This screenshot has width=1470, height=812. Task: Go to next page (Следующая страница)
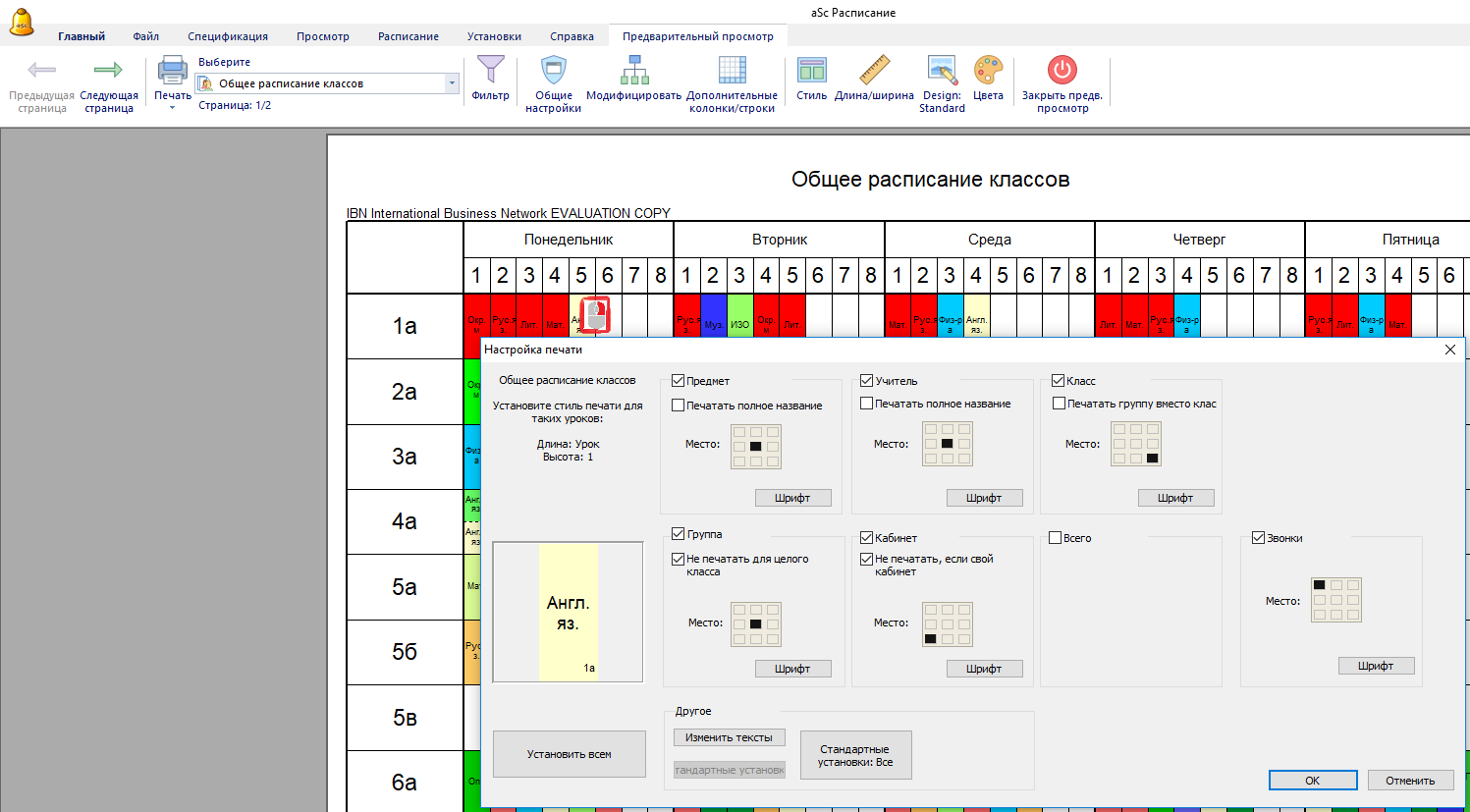pos(108,72)
